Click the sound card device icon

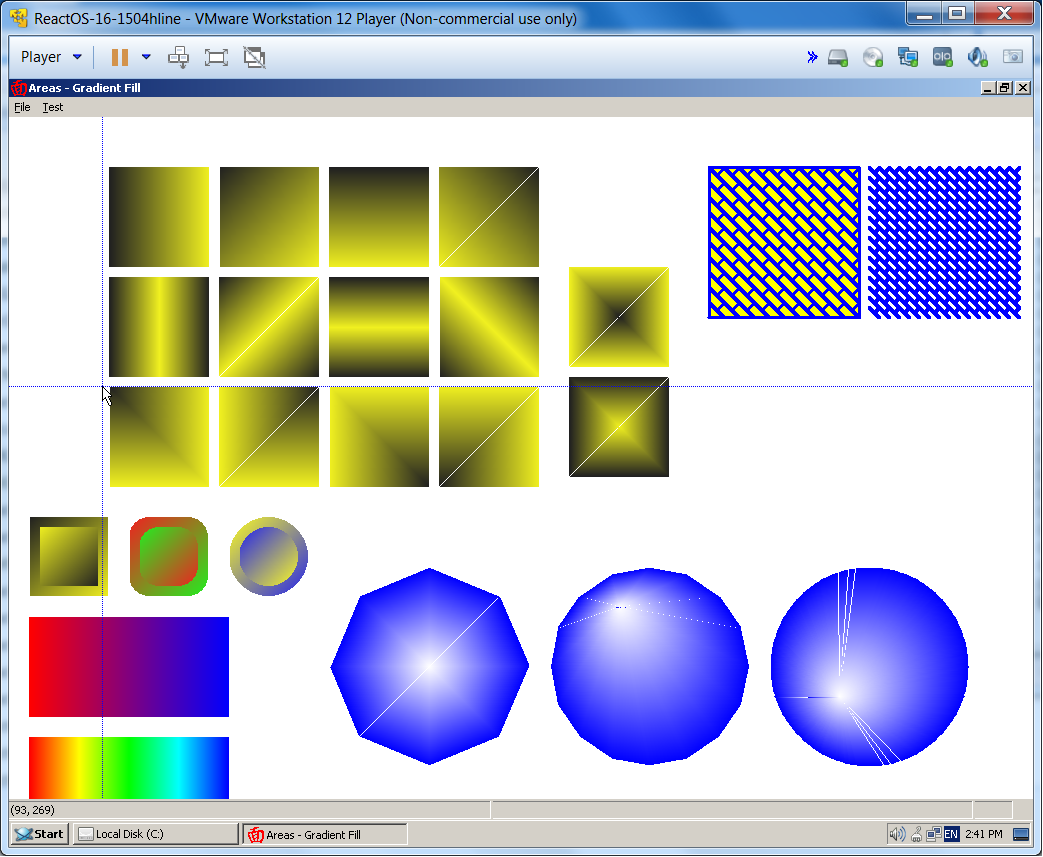[978, 57]
